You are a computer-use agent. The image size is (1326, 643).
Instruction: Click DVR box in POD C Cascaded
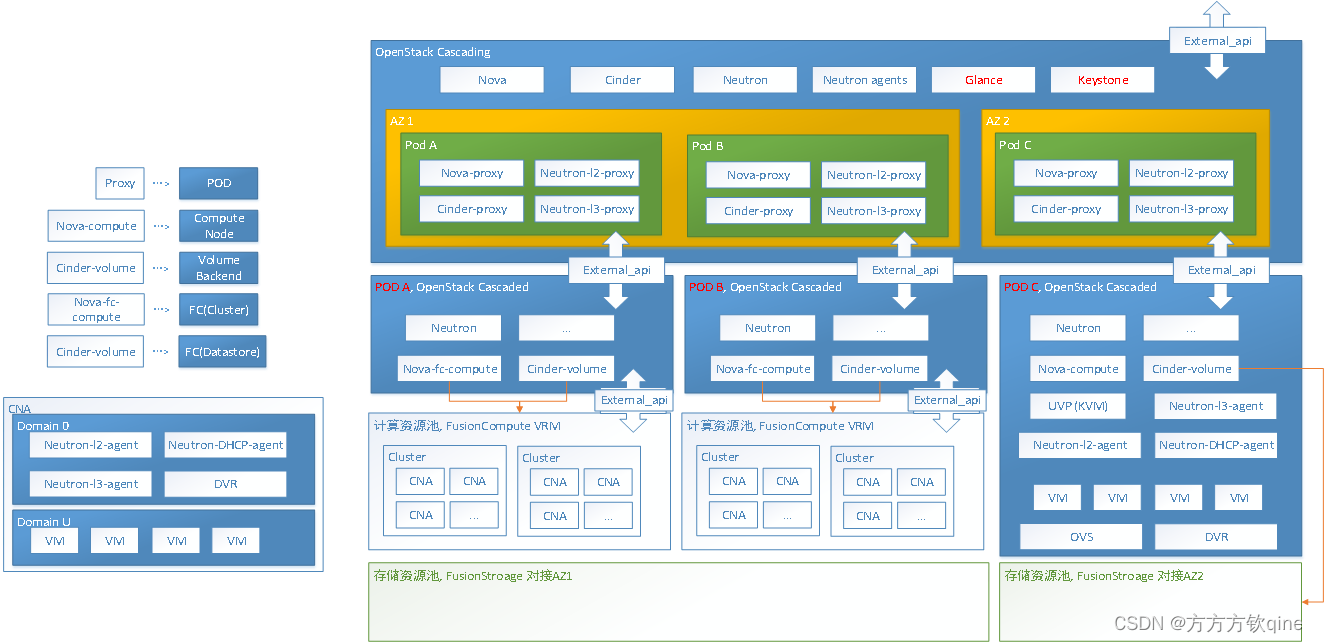(1216, 537)
